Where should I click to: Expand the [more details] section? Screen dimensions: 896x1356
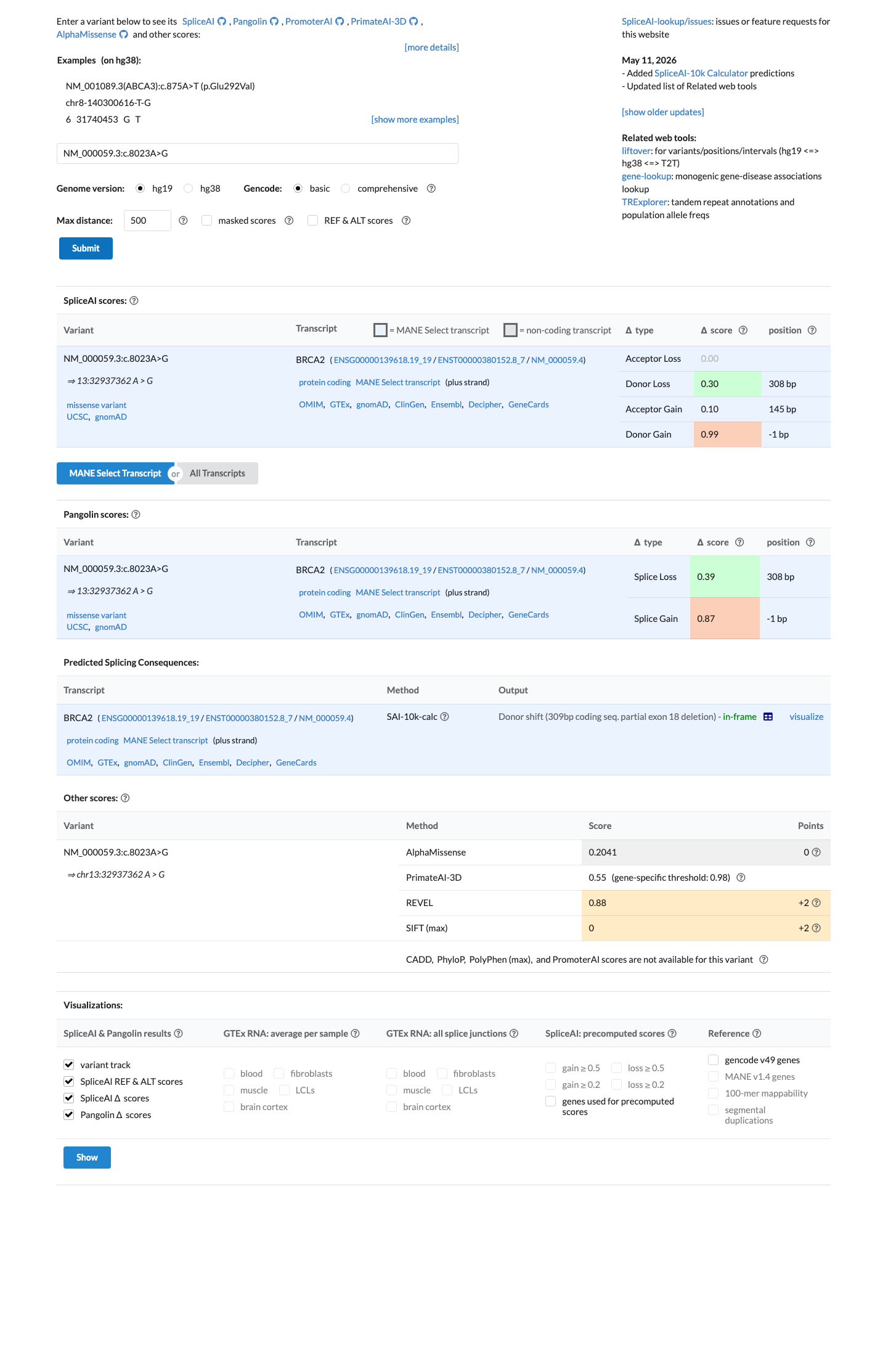tap(431, 47)
